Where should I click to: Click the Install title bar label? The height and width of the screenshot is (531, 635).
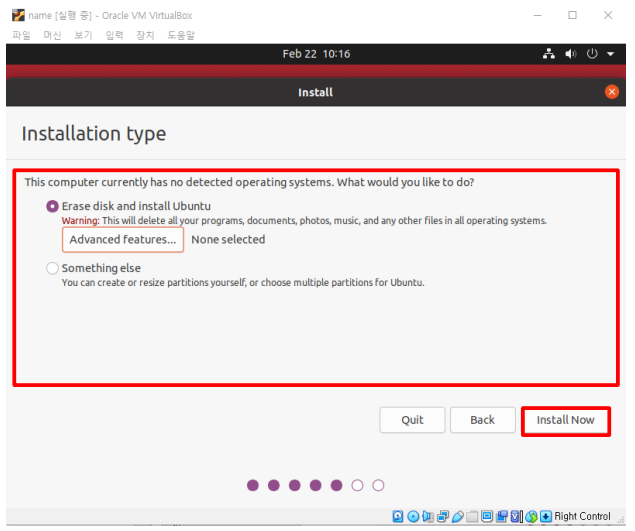click(315, 92)
